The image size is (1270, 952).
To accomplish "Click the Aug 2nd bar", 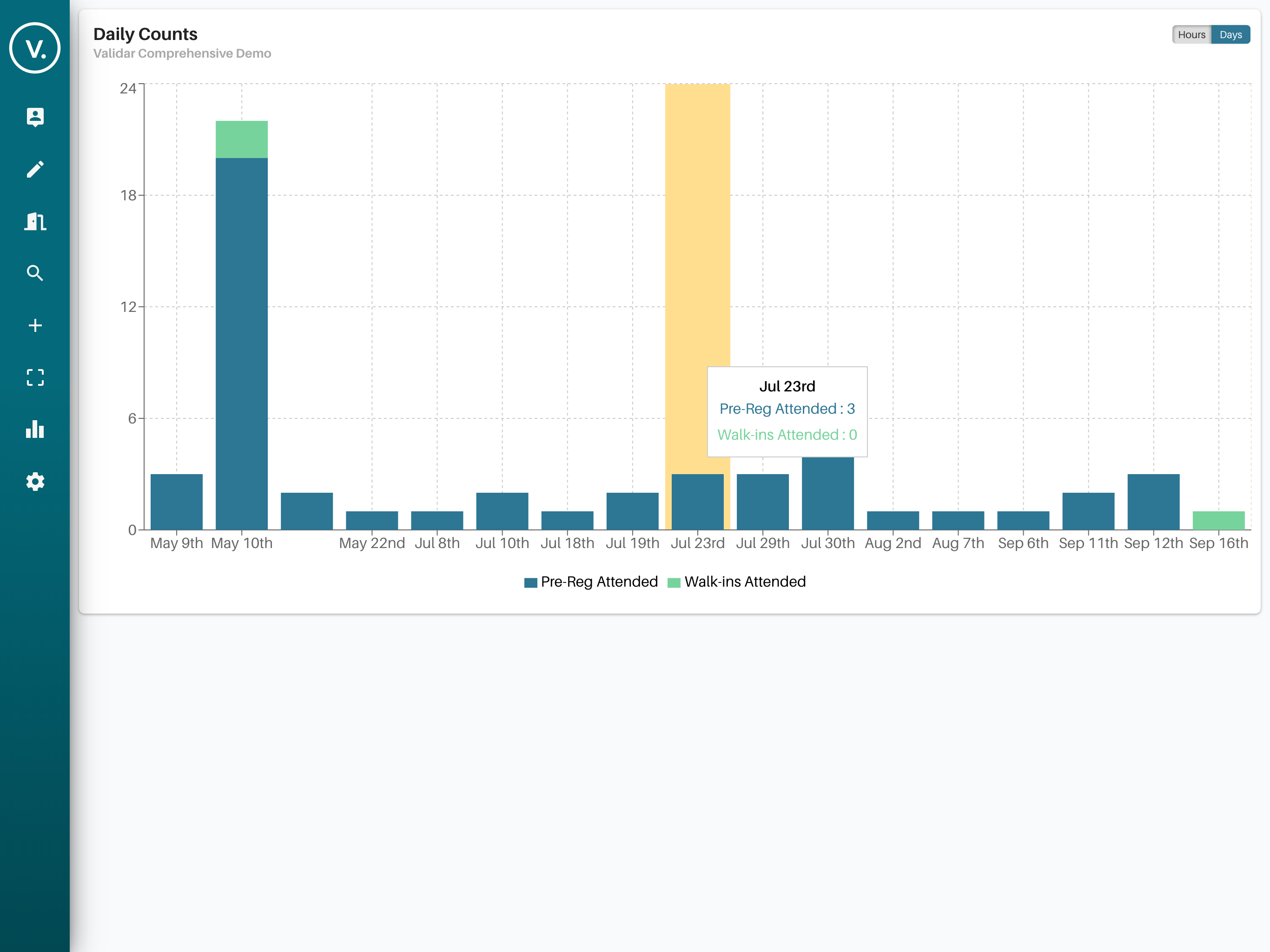I will tap(893, 520).
